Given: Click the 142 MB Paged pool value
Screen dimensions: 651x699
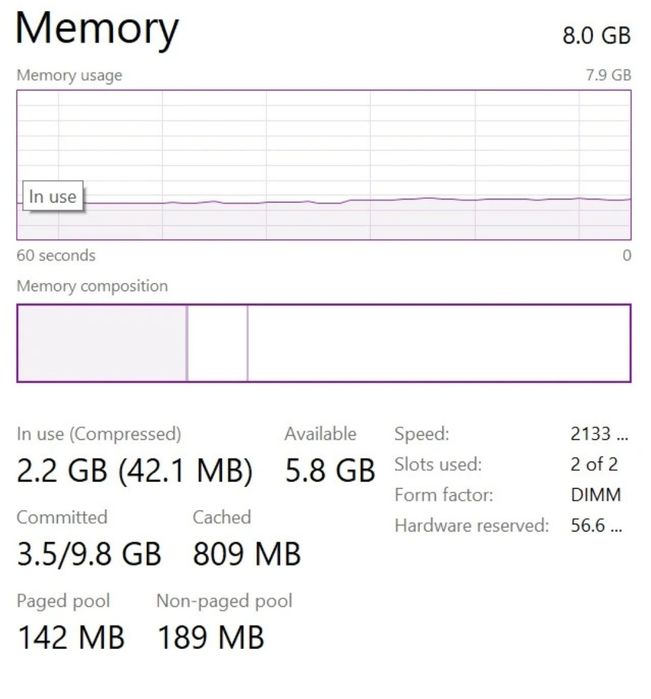Looking at the screenshot, I should point(71,637).
